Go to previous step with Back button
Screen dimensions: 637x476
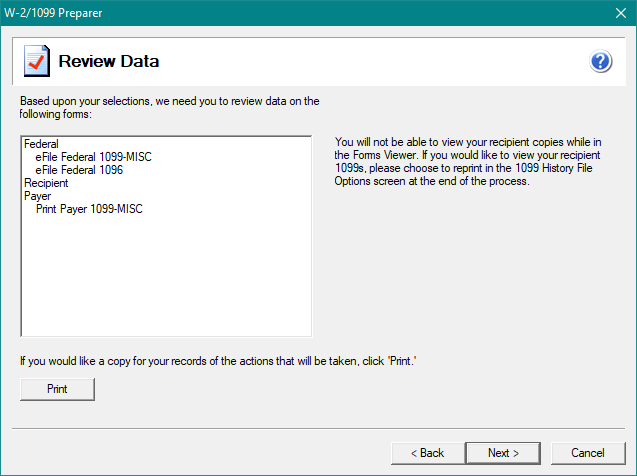(427, 453)
